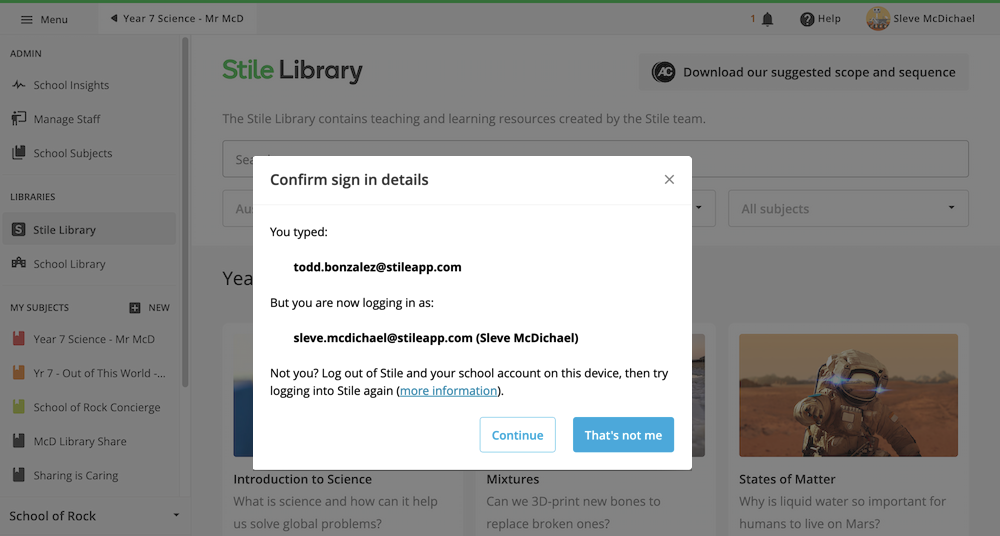
Task: Select the Stile Library S icon
Action: [x=18, y=229]
